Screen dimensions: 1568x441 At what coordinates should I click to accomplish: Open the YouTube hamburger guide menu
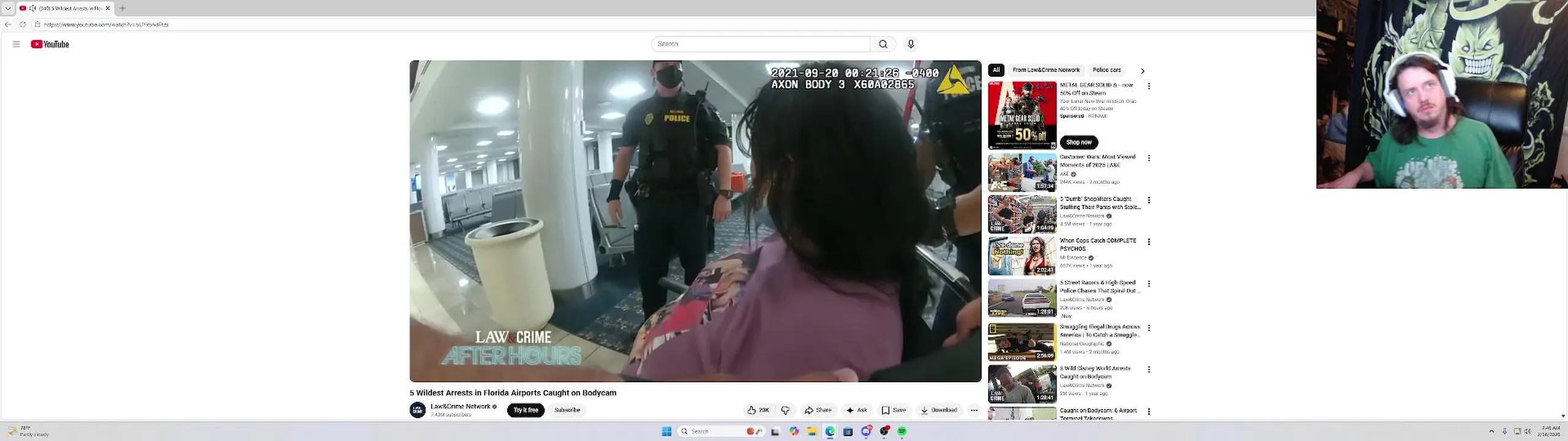pos(17,44)
